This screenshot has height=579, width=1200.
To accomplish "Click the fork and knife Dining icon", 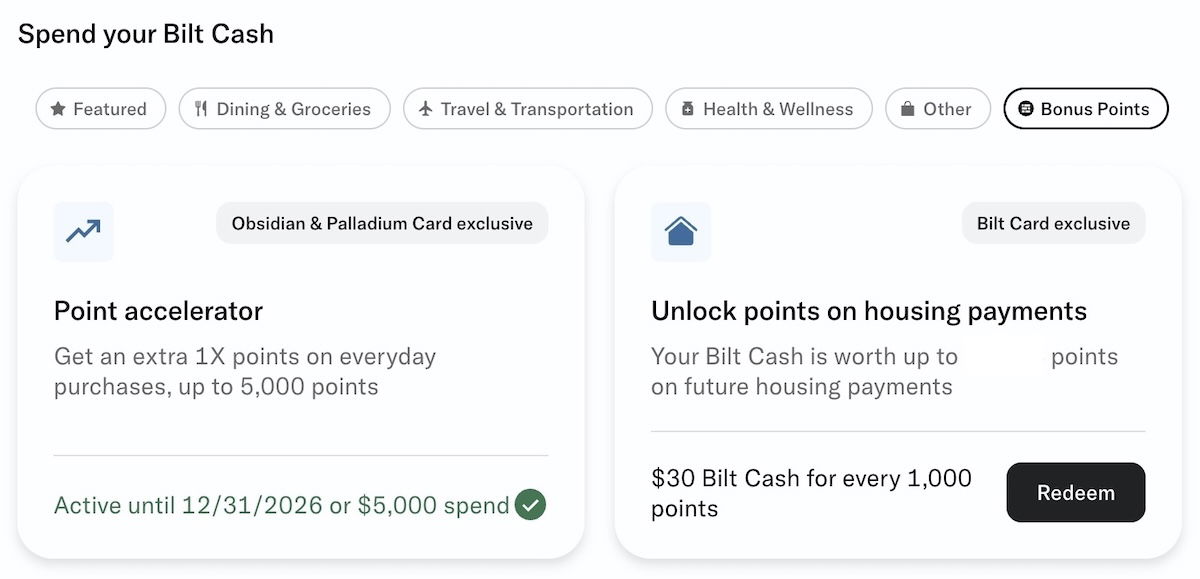I will tap(201, 109).
